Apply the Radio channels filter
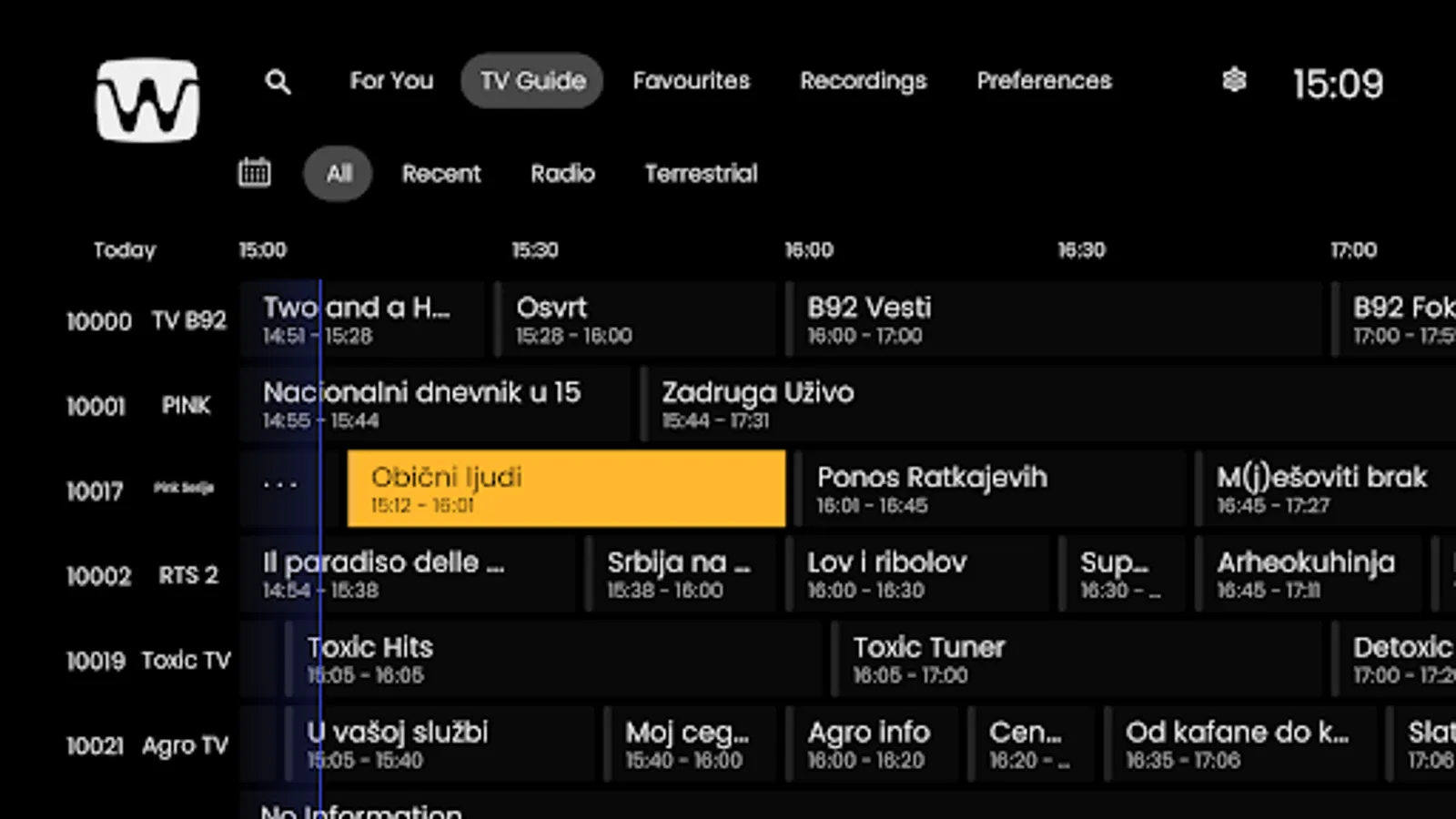Image resolution: width=1456 pixels, height=819 pixels. point(562,173)
